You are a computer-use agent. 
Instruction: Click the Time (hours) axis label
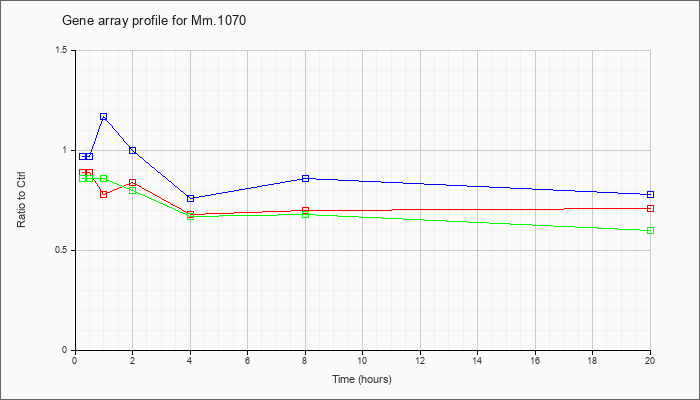(x=362, y=379)
